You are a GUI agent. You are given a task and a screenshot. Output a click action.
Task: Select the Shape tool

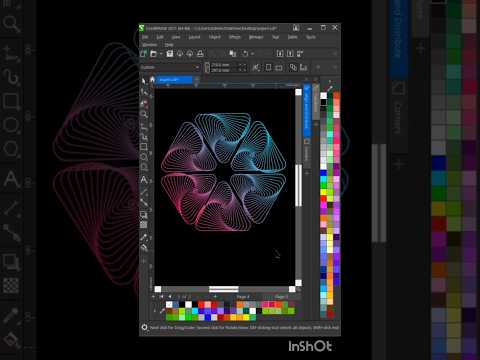click(144, 92)
